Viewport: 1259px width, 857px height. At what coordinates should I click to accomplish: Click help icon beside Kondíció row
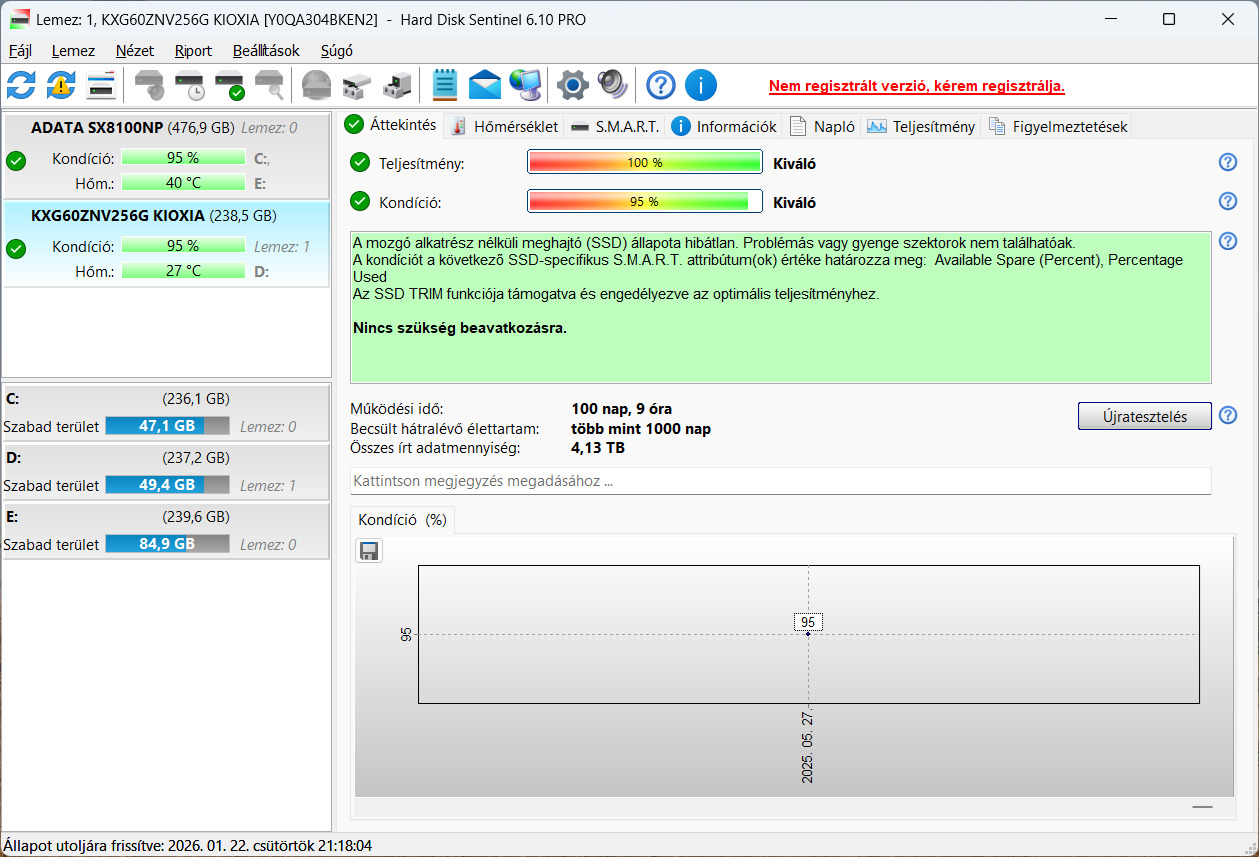(x=1228, y=201)
